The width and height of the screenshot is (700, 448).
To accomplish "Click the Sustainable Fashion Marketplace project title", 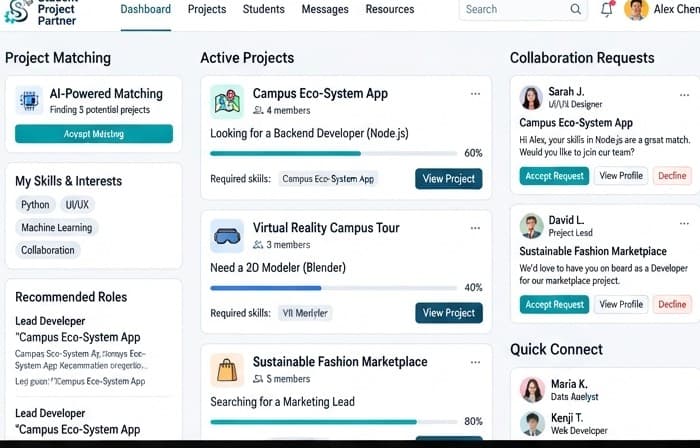I will coord(340,362).
